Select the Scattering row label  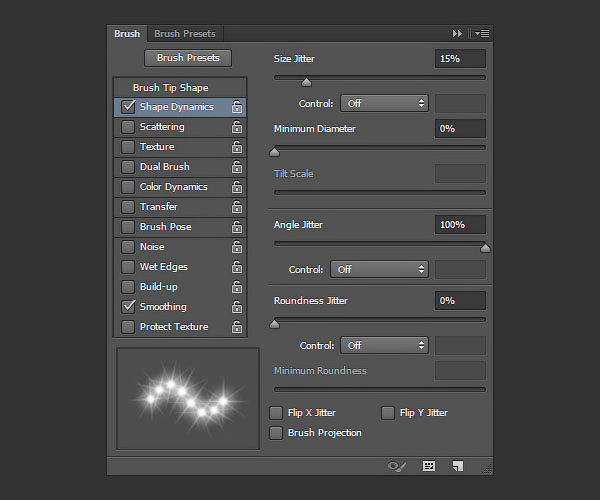pos(162,127)
